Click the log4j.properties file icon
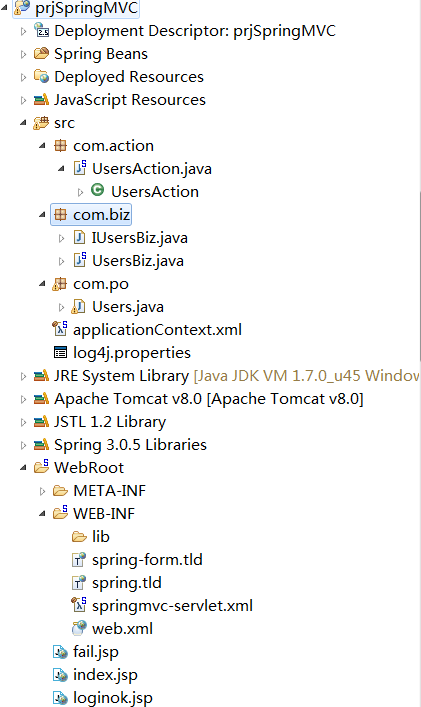Viewport: 421px width, 707px height. [x=60, y=353]
